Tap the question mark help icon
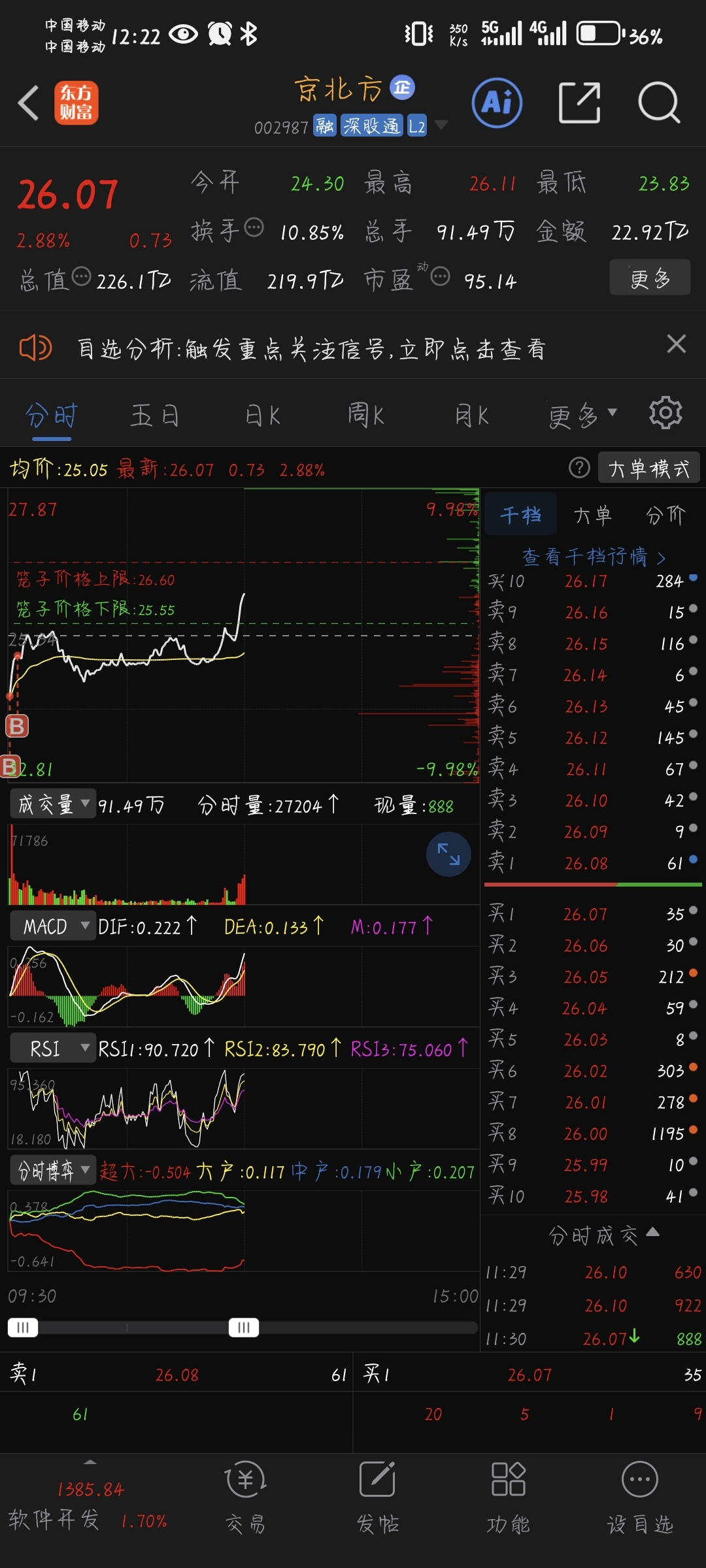The width and height of the screenshot is (706, 1568). click(579, 468)
